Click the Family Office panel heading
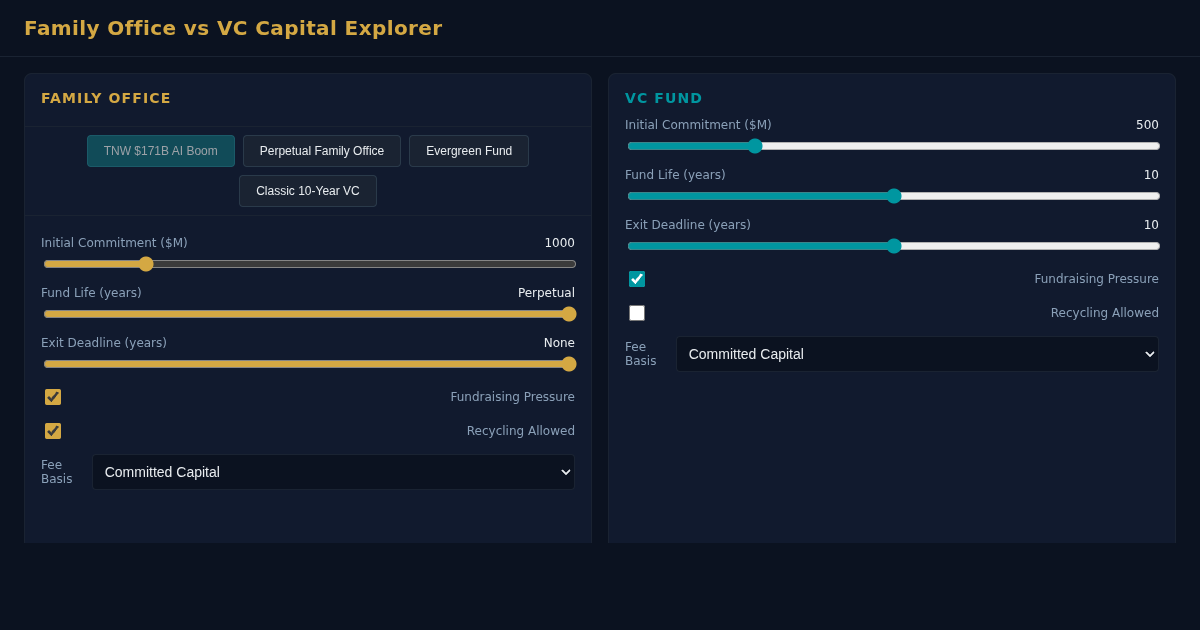This screenshot has width=1200, height=630. click(106, 98)
